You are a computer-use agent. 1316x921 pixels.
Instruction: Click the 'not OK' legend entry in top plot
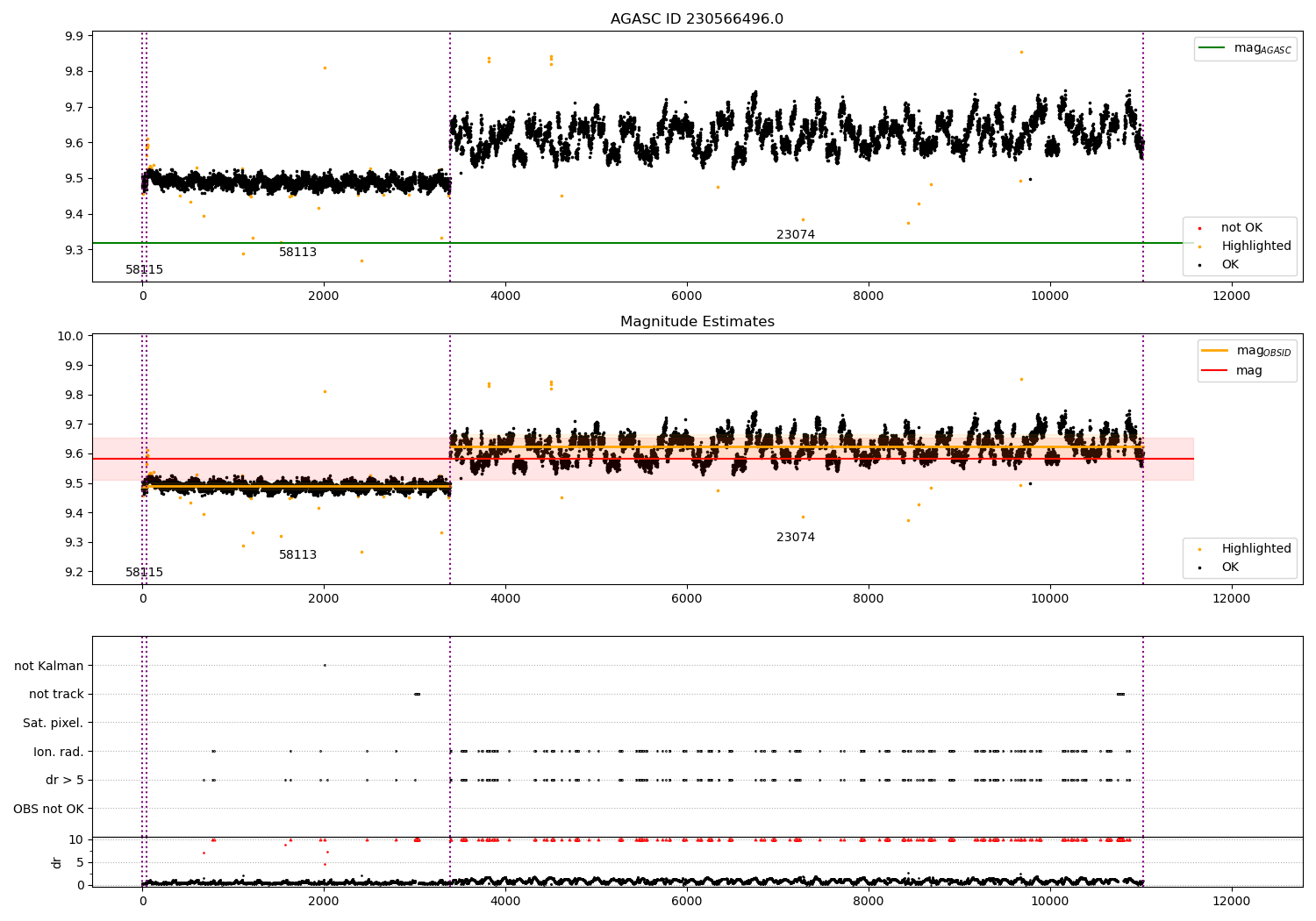tap(1241, 228)
